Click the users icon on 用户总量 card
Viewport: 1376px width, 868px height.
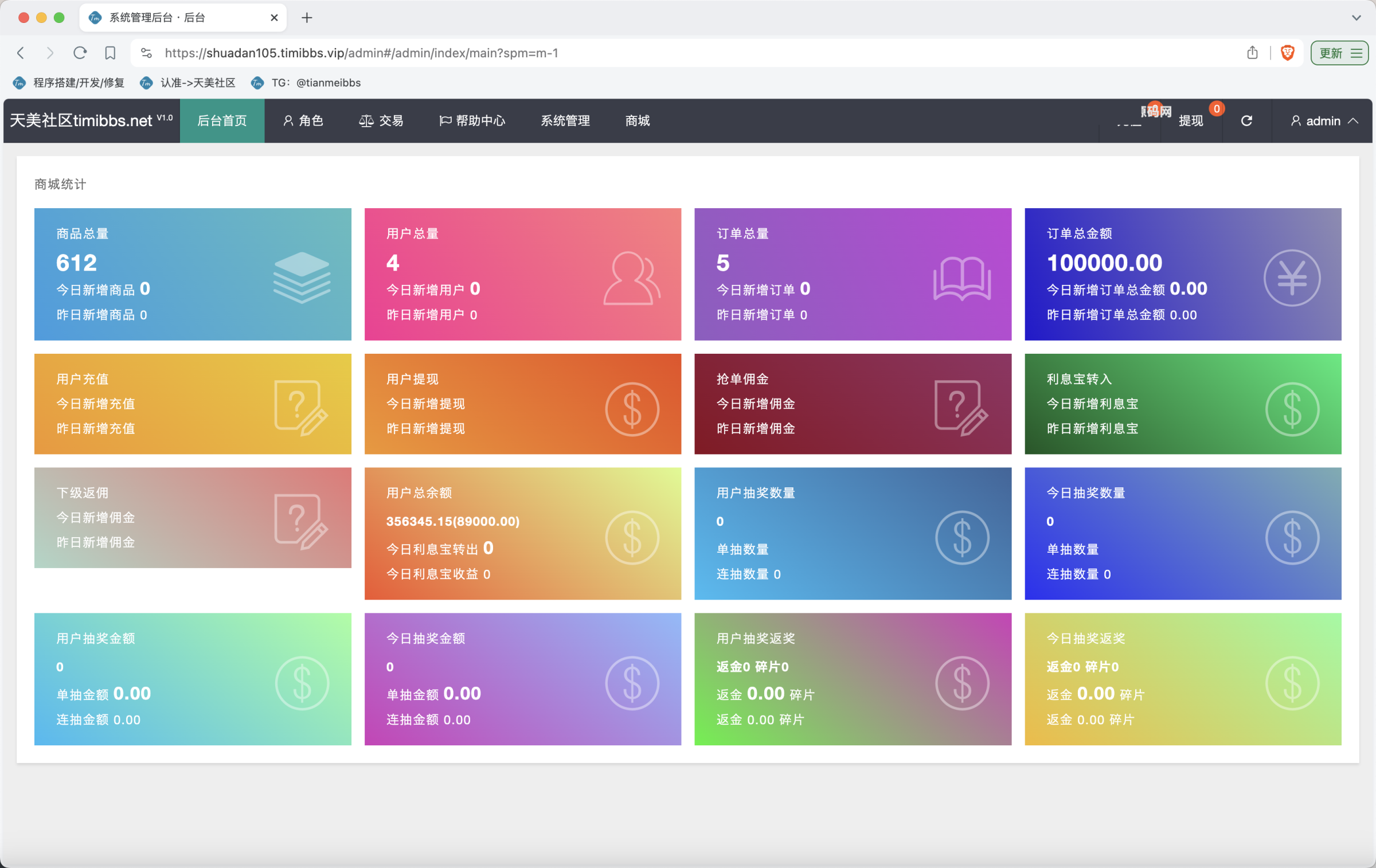tap(632, 278)
